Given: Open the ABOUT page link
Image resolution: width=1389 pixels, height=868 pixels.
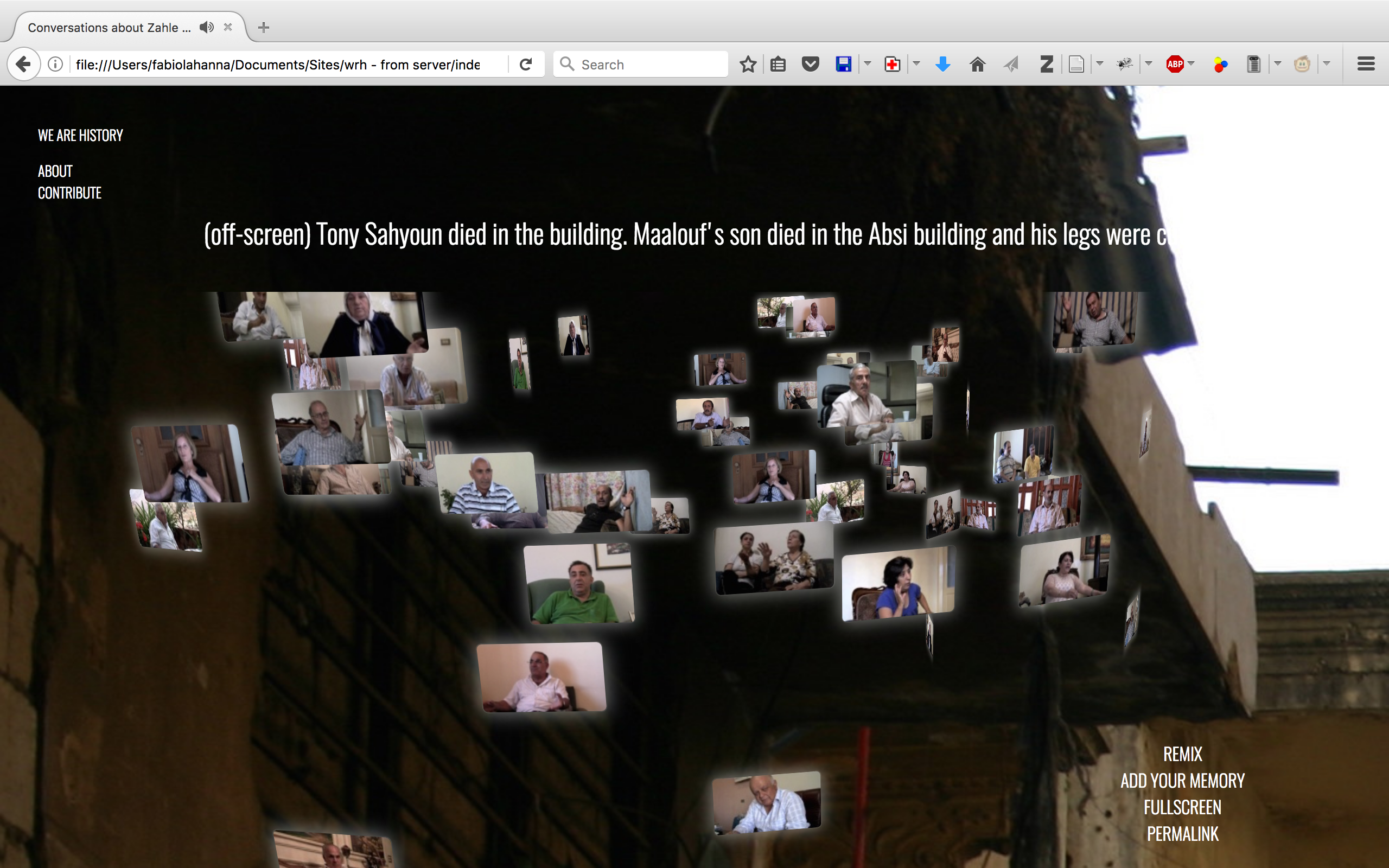Looking at the screenshot, I should click(x=55, y=171).
